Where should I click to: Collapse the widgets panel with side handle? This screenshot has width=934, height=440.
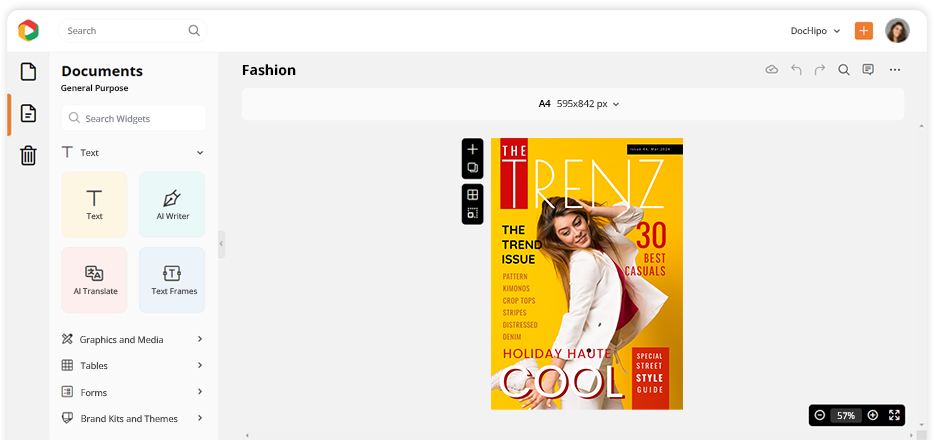(x=221, y=244)
